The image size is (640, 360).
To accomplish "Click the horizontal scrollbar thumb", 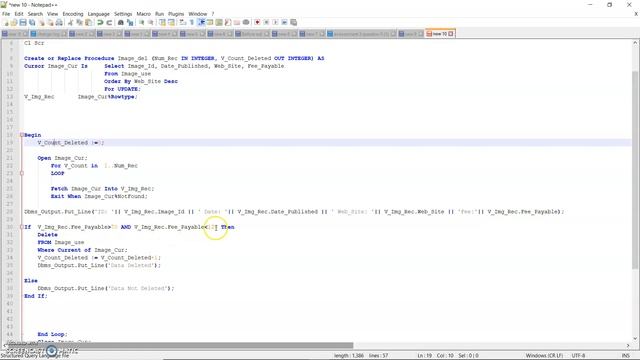I will [x=180, y=345].
